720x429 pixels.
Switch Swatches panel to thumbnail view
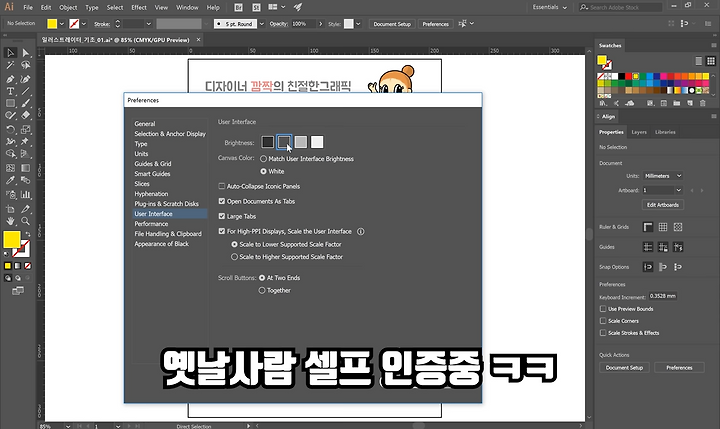[711, 61]
